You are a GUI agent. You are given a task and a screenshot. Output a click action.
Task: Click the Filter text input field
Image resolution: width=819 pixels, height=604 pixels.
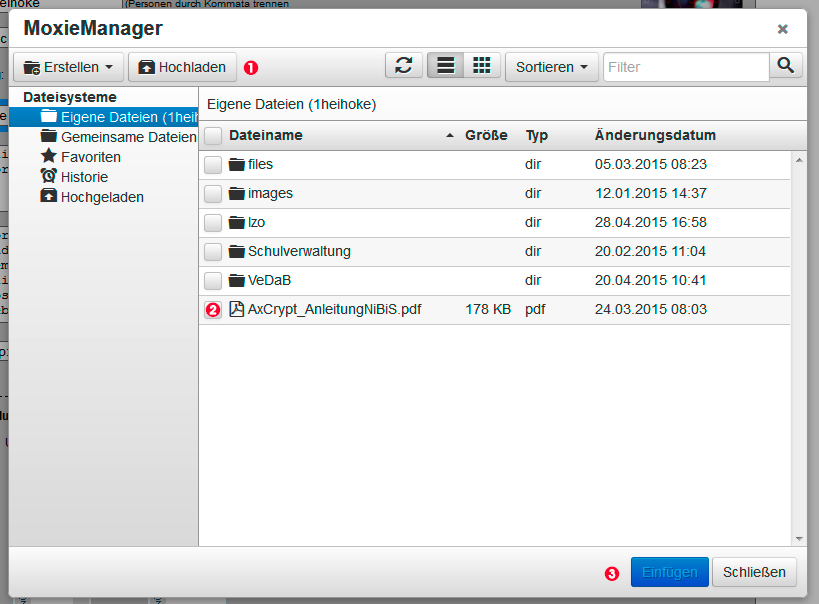(686, 67)
